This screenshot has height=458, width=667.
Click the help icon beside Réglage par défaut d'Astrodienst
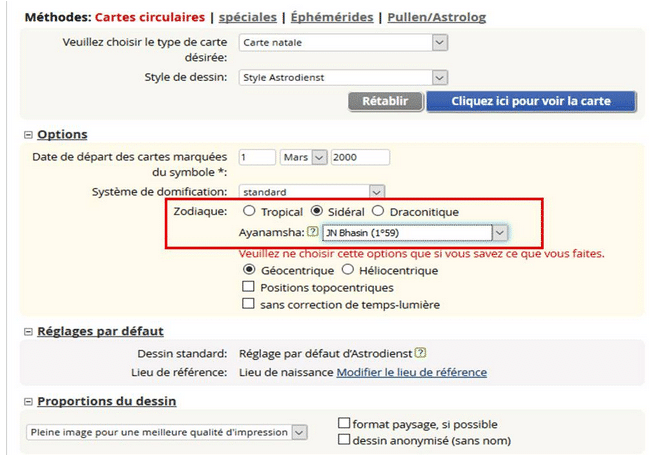point(420,353)
